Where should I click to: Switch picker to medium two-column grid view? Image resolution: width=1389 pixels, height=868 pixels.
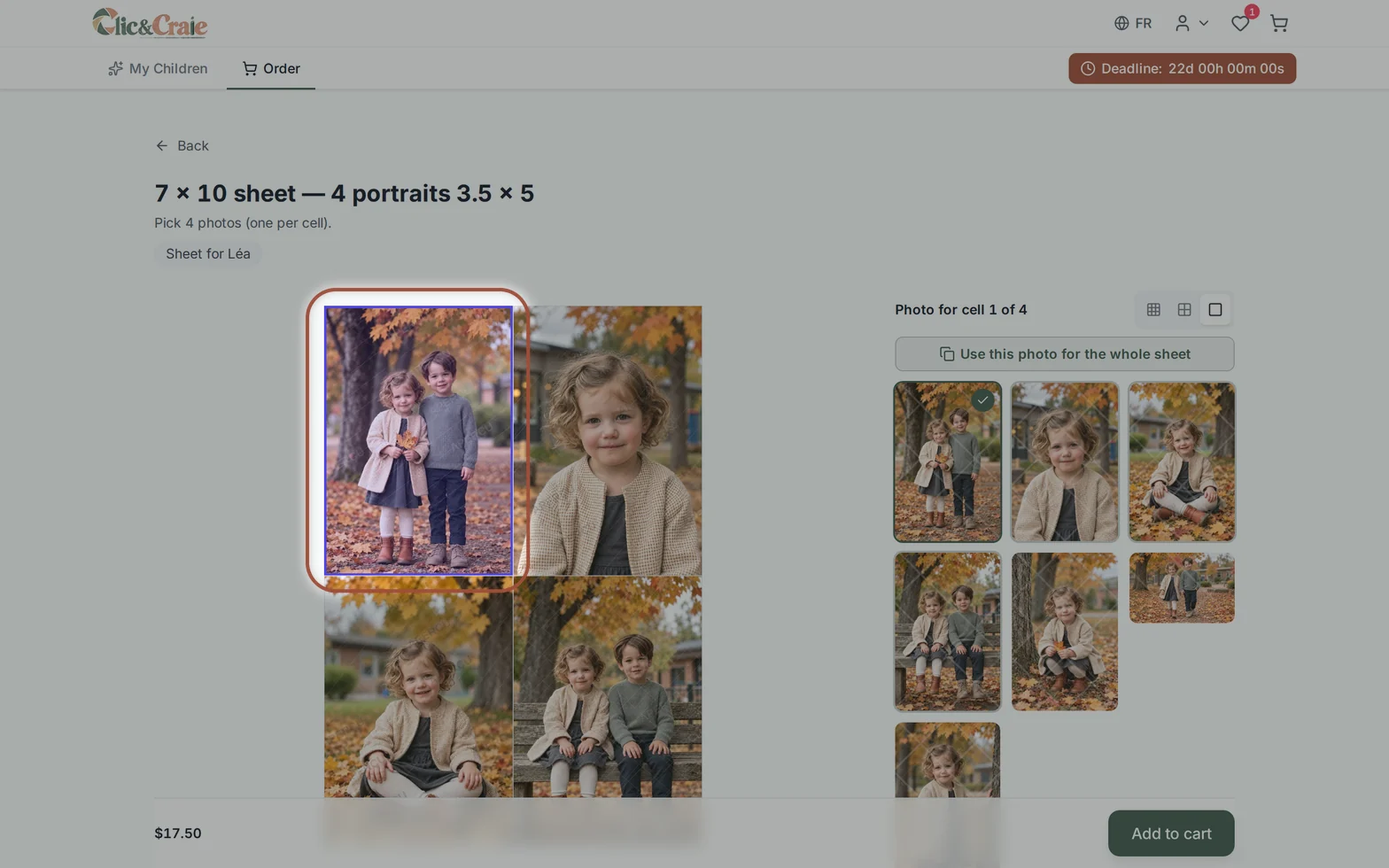pyautogui.click(x=1184, y=309)
